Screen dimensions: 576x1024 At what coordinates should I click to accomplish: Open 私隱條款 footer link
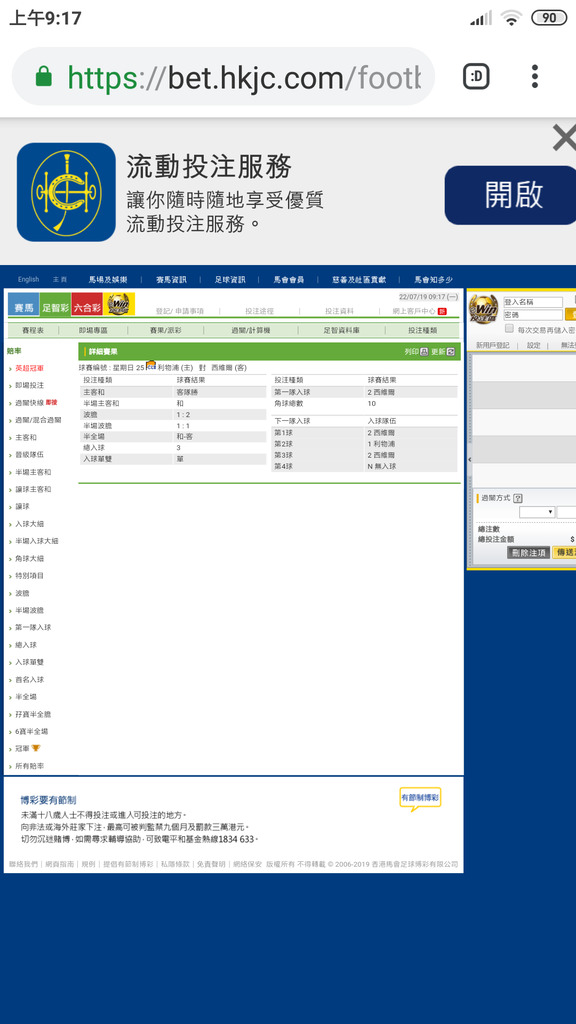(174, 863)
